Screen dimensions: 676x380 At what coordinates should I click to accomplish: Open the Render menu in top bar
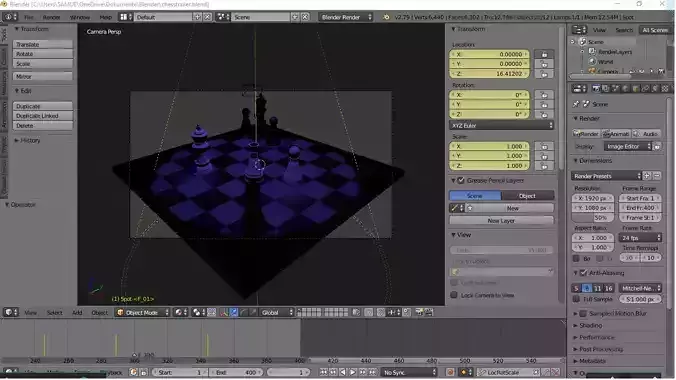(x=51, y=17)
